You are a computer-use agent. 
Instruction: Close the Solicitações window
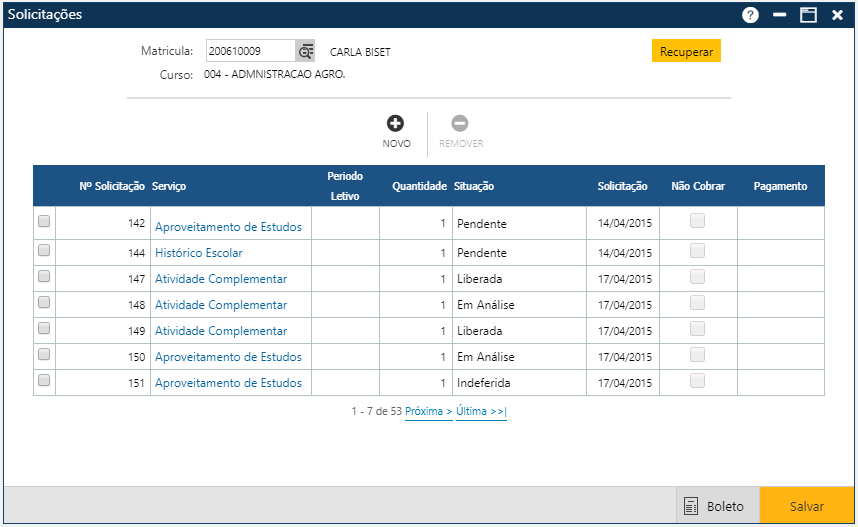pyautogui.click(x=837, y=15)
